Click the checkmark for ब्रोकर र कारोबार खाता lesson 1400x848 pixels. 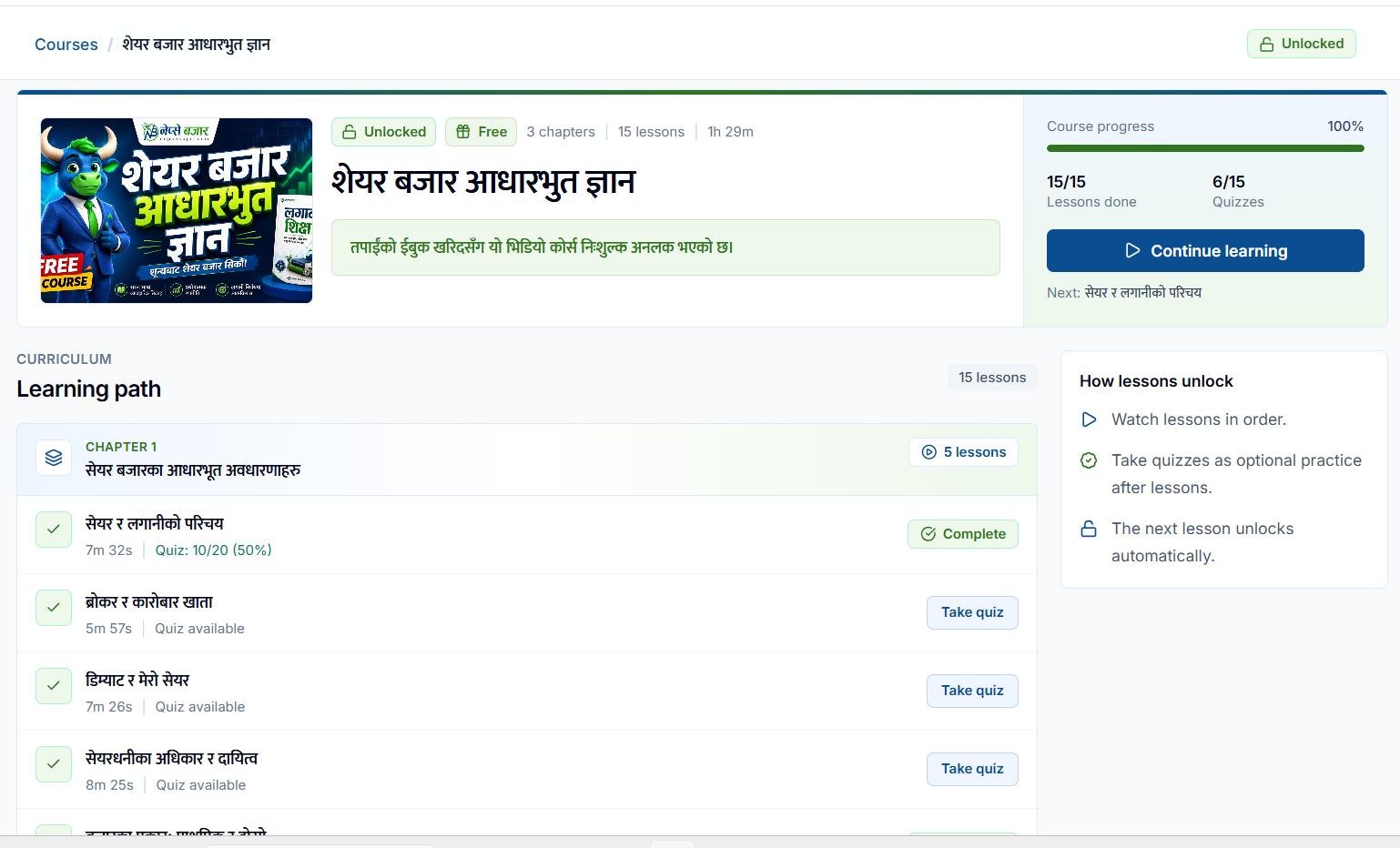(x=54, y=608)
